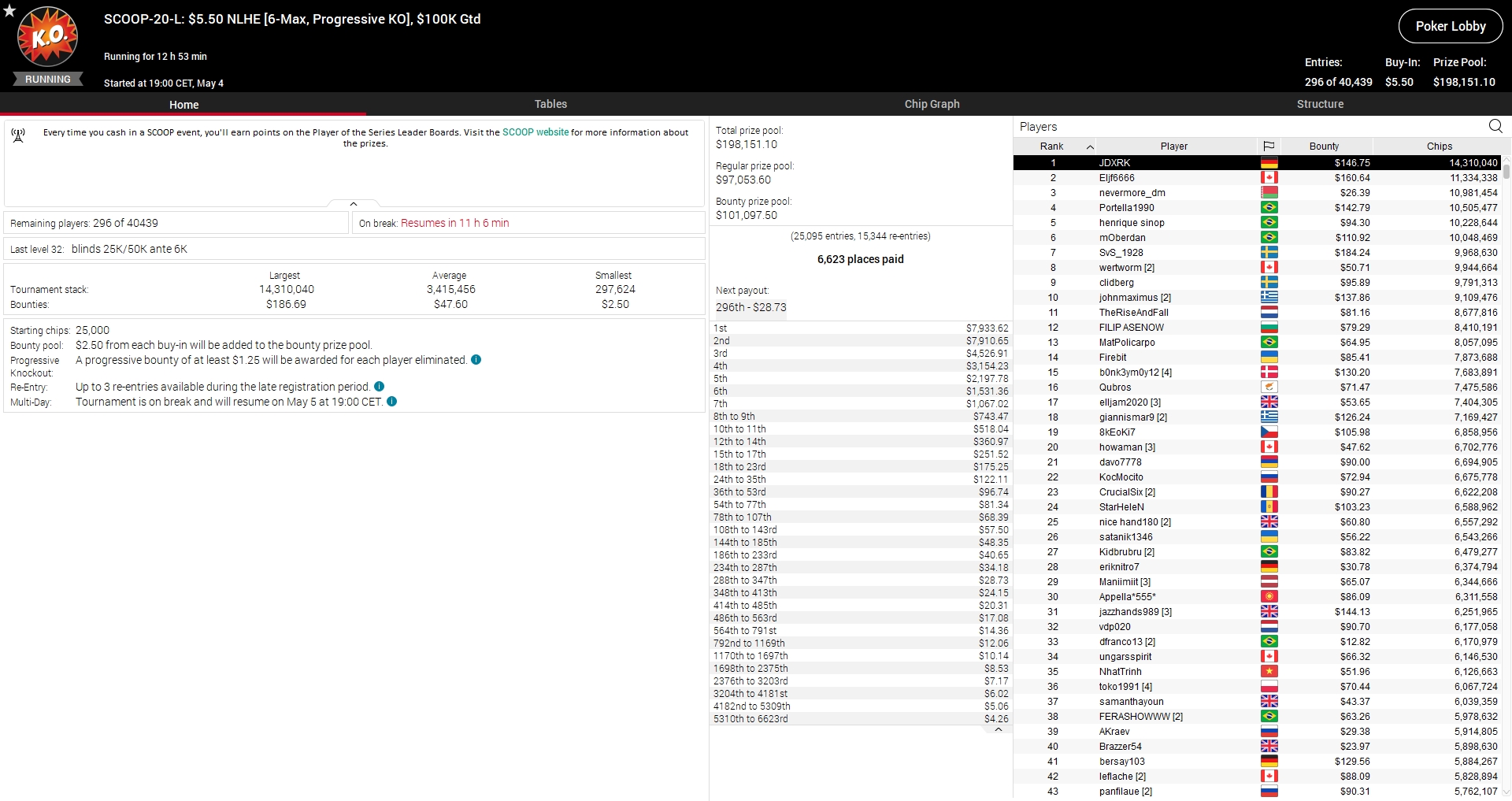This screenshot has height=801, width=1512.
Task: Click the 1st place payout row
Action: [x=861, y=328]
